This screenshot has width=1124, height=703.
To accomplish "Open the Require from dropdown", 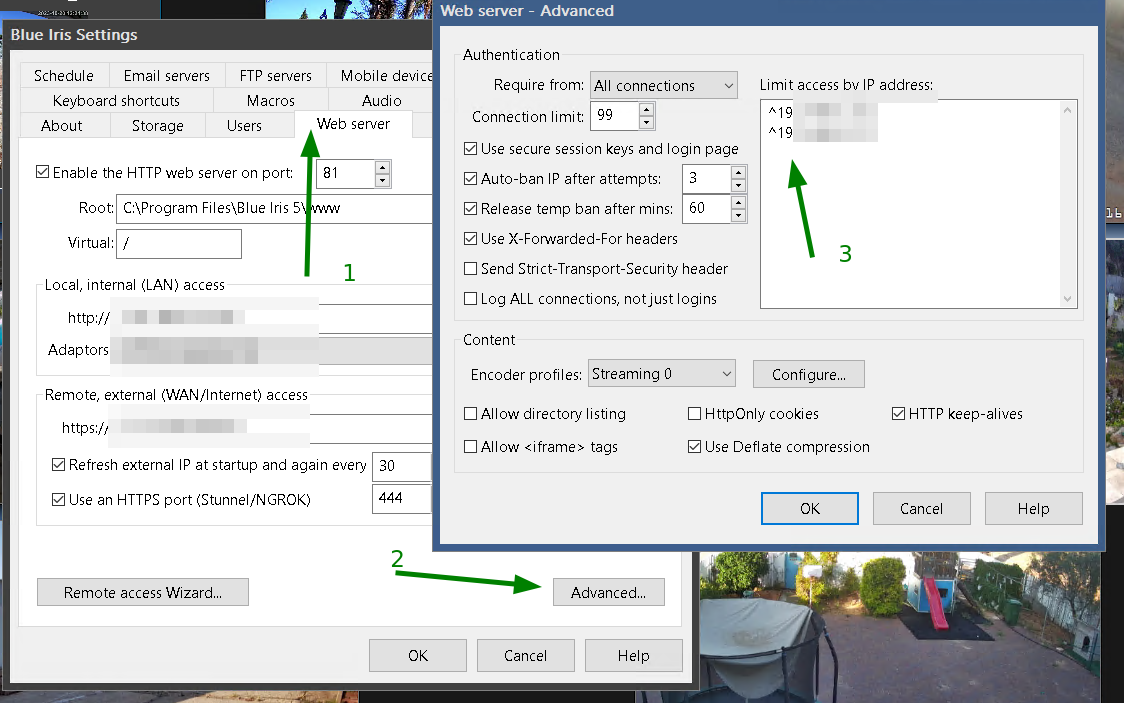I will (663, 86).
